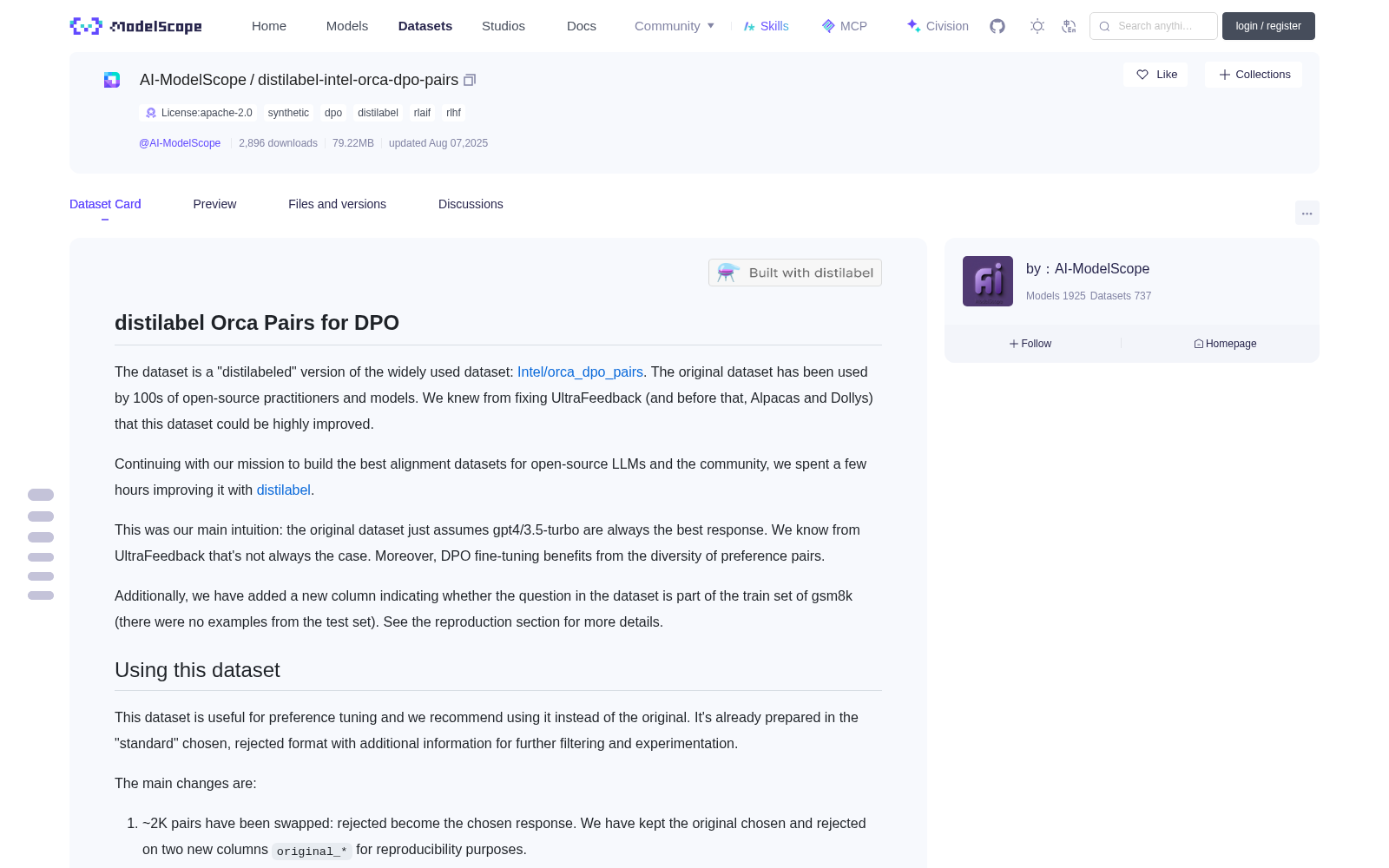Open the Models menu item
Viewport: 1389px width, 868px height.
tap(347, 26)
